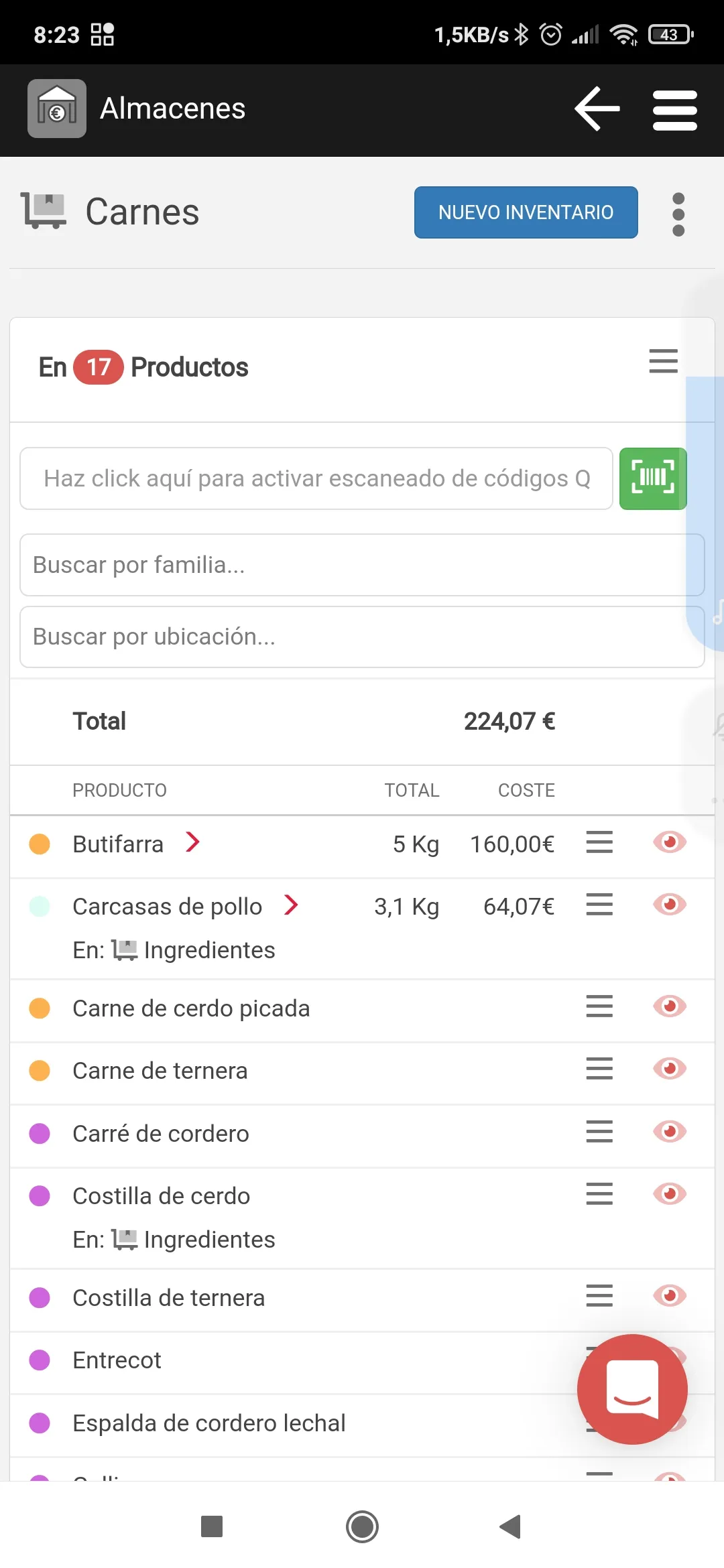
Task: Toggle visibility eye for Carne de ternera
Action: [670, 1068]
